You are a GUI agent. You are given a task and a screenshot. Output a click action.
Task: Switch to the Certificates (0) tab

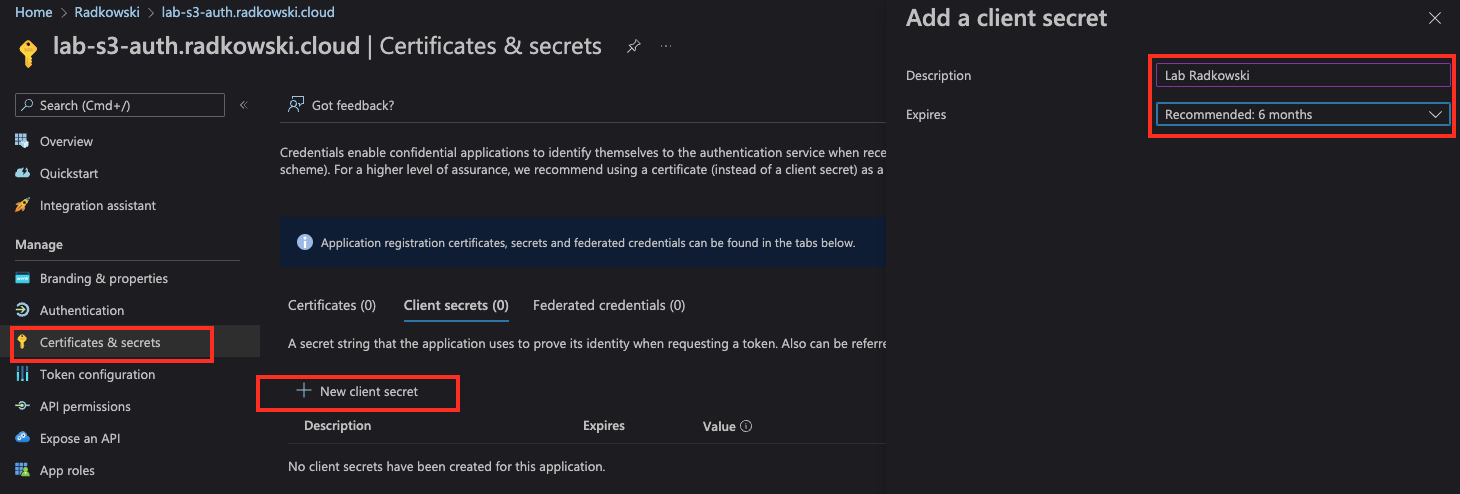(x=332, y=305)
